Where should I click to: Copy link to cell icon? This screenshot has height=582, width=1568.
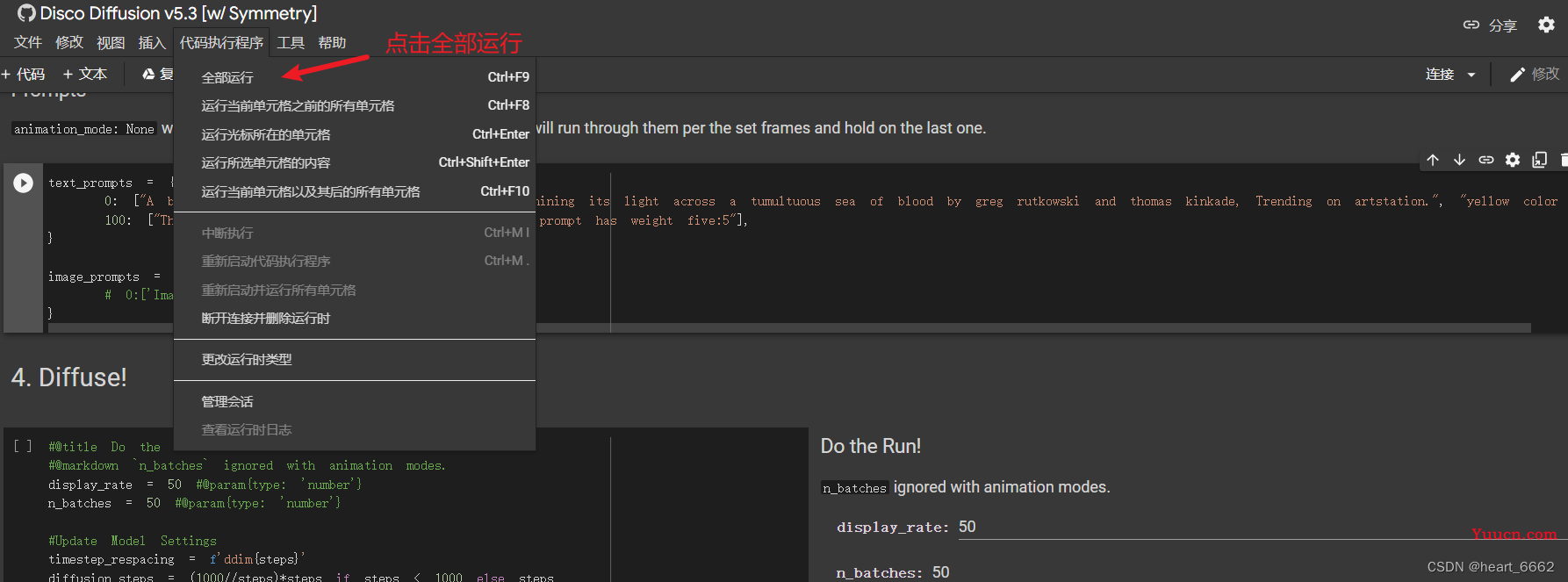1485,160
